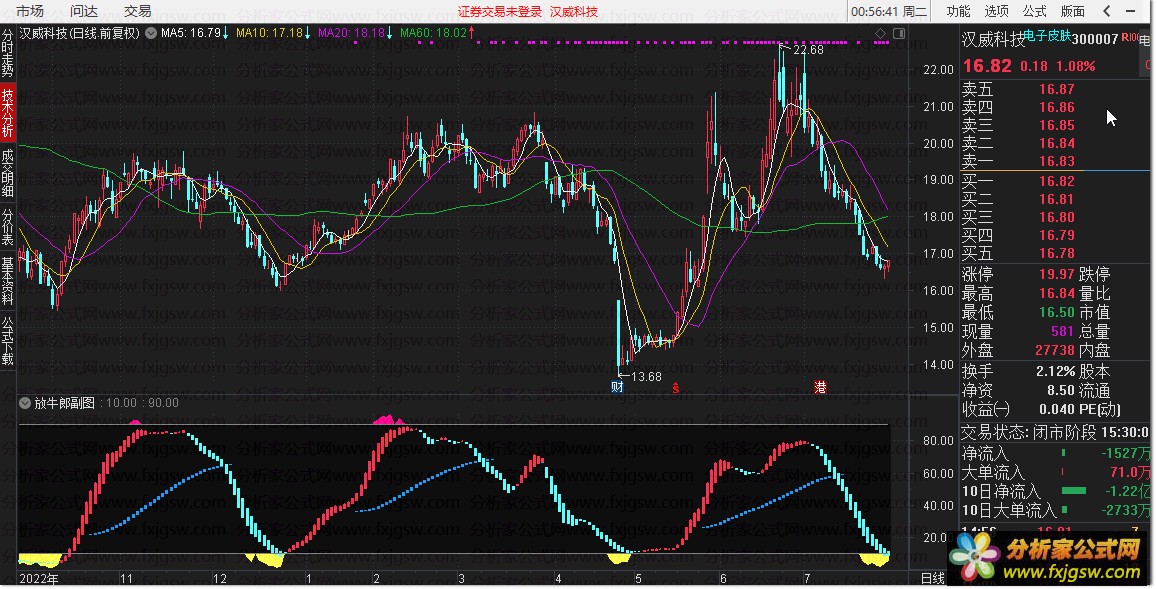Click the 10日净流入 green bar
This screenshot has width=1157, height=589.
point(1074,491)
